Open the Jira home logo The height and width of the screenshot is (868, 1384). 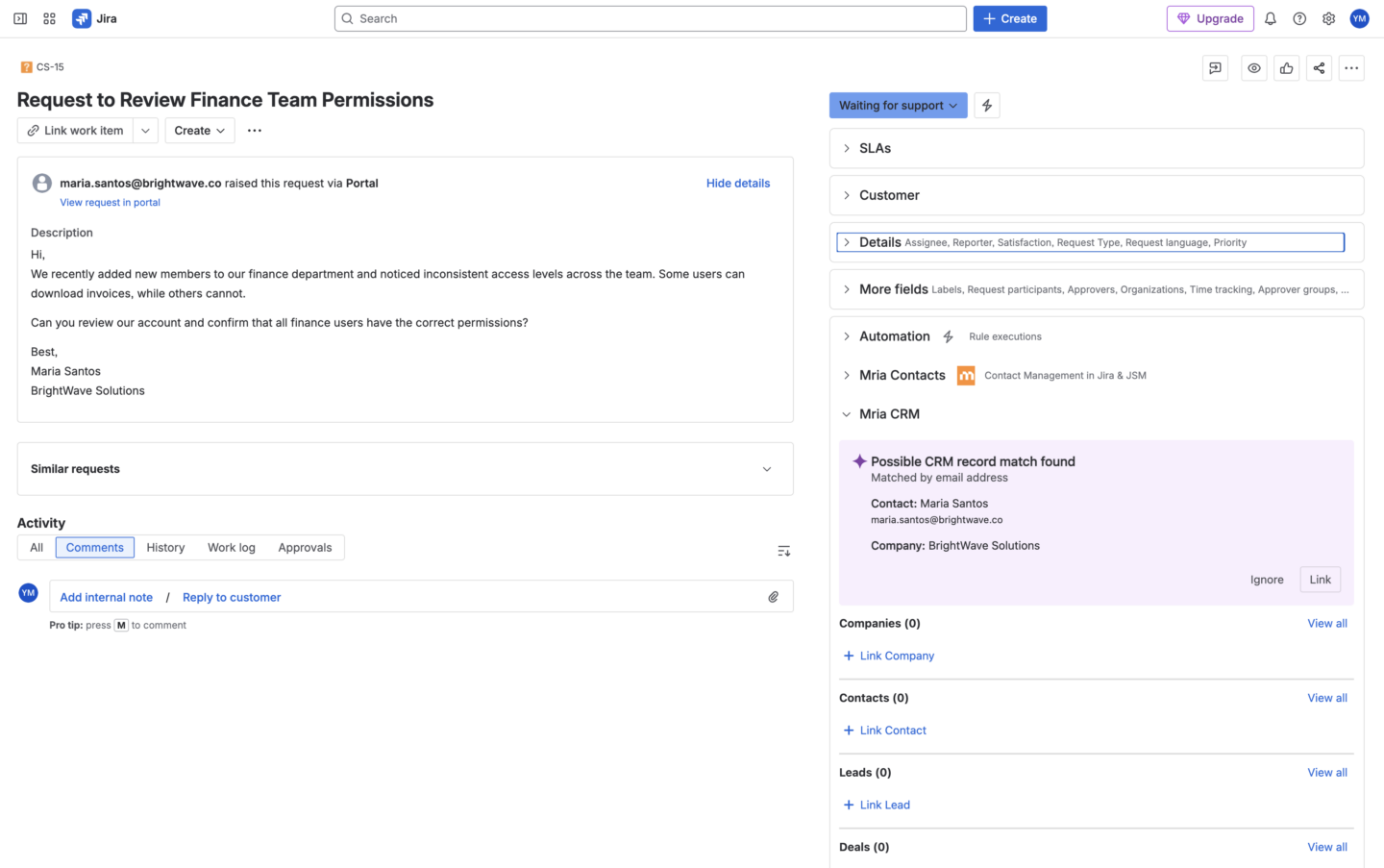93,18
